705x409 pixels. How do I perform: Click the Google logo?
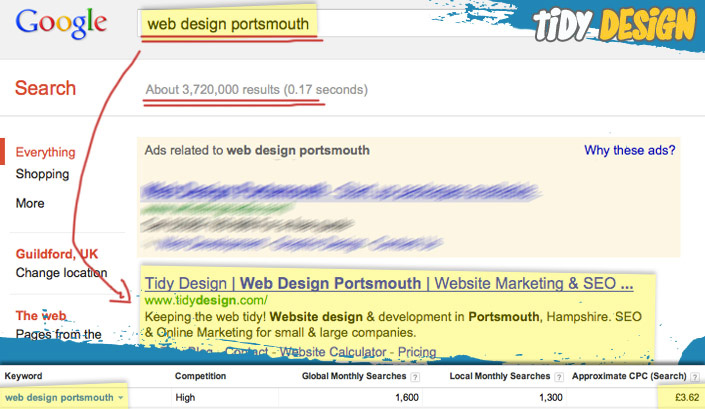point(61,23)
